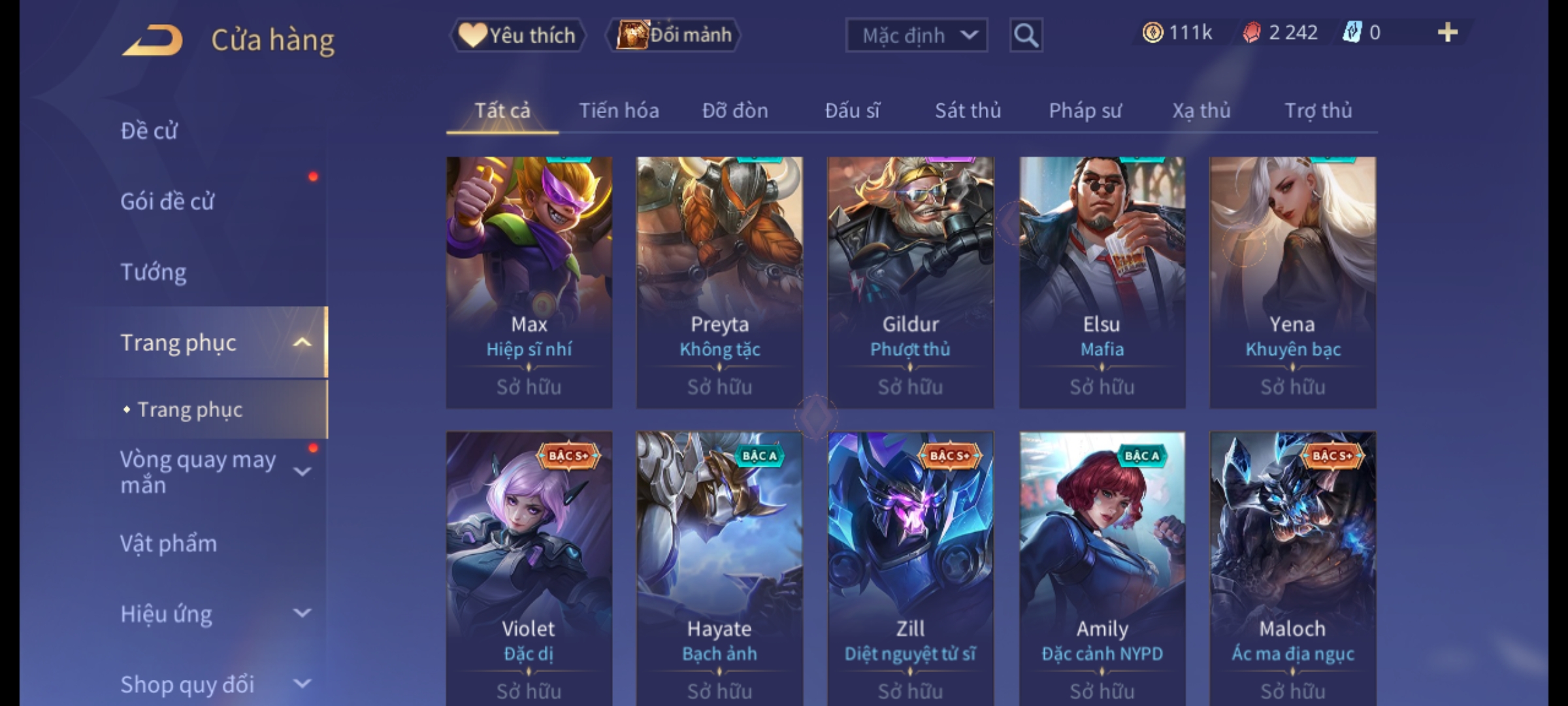The width and height of the screenshot is (1568, 706).
Task: Collapse the Trang phục sidebar section
Action: (x=302, y=343)
